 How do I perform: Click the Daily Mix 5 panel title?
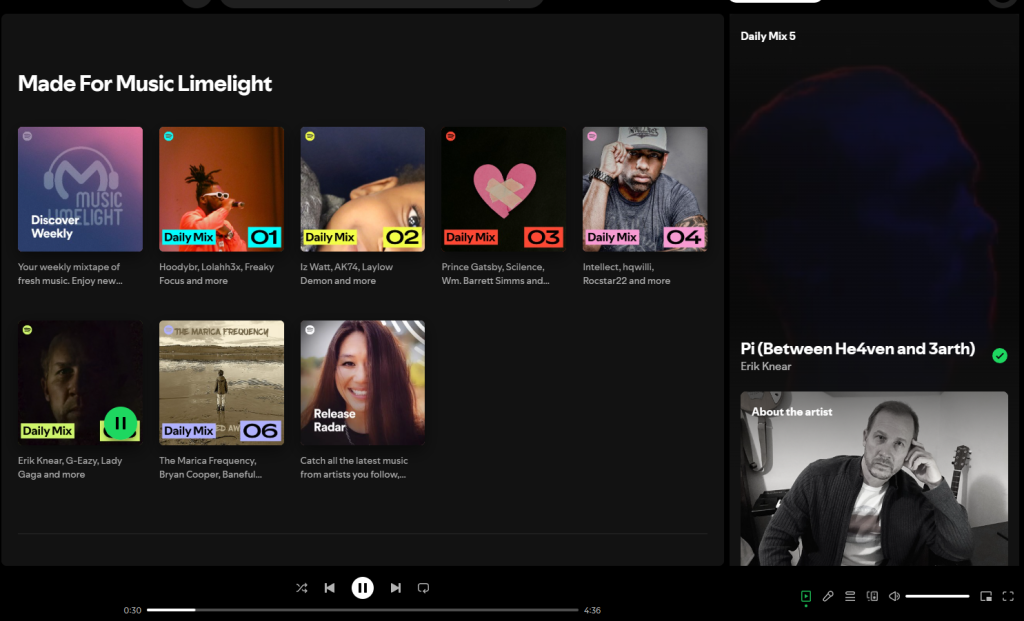[x=768, y=37]
